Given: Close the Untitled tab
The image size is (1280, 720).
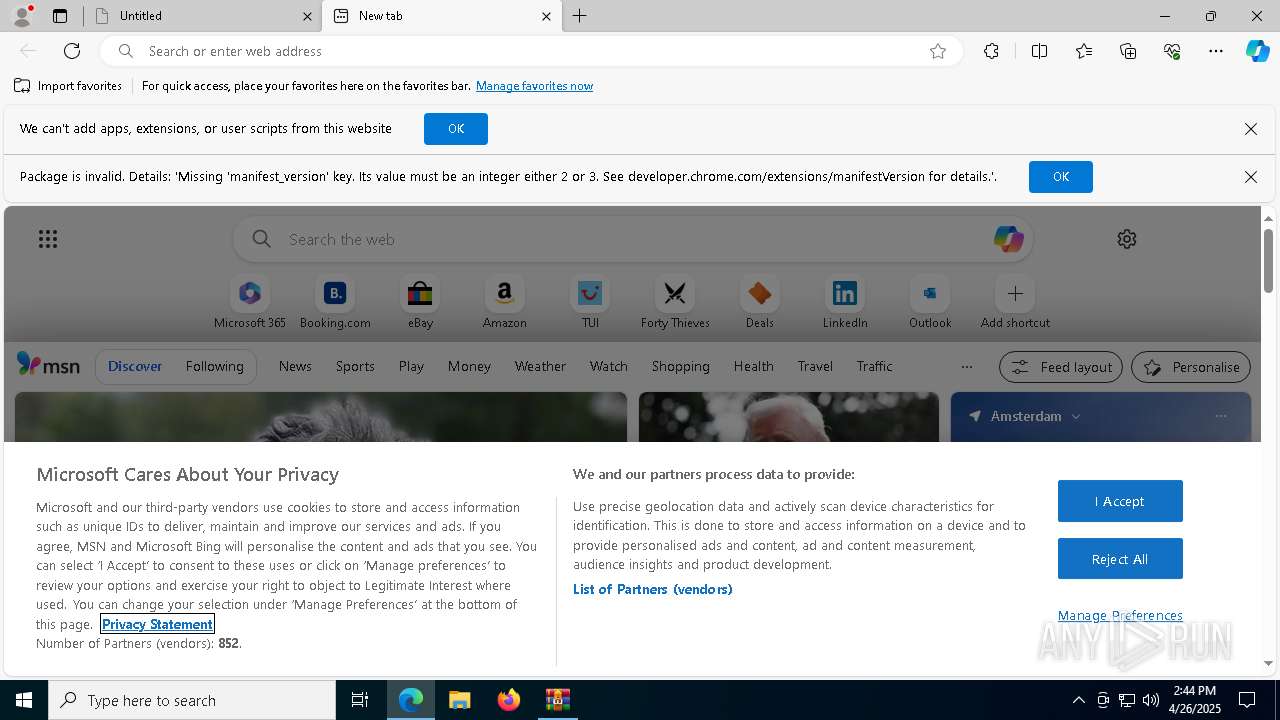Looking at the screenshot, I should click(307, 16).
